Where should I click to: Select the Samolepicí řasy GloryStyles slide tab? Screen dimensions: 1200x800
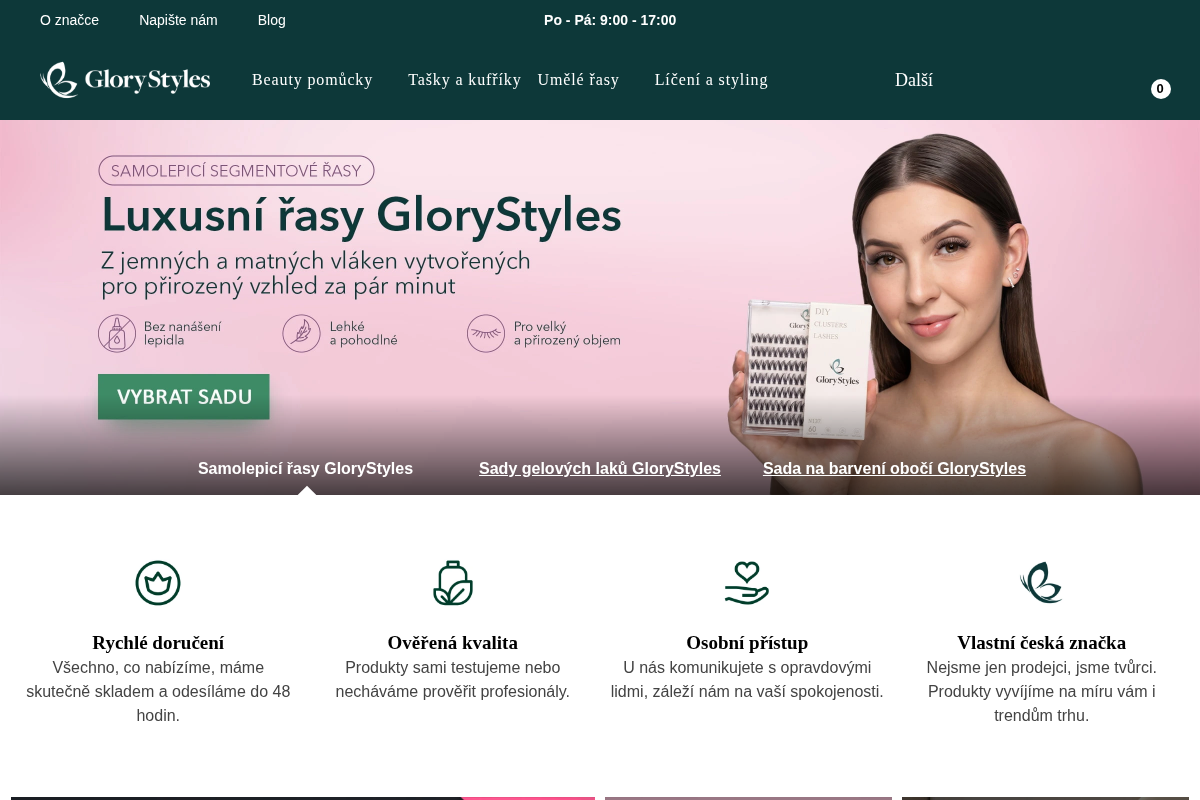(x=305, y=468)
